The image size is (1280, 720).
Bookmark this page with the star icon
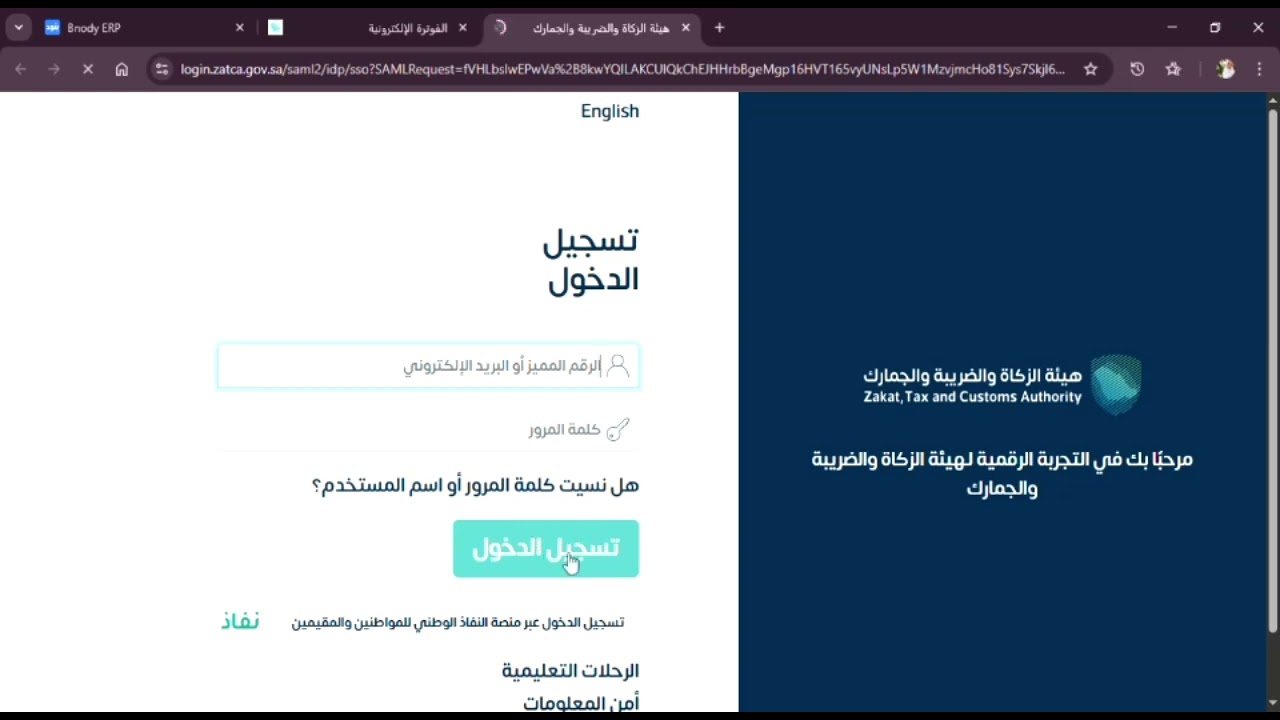pos(1091,69)
